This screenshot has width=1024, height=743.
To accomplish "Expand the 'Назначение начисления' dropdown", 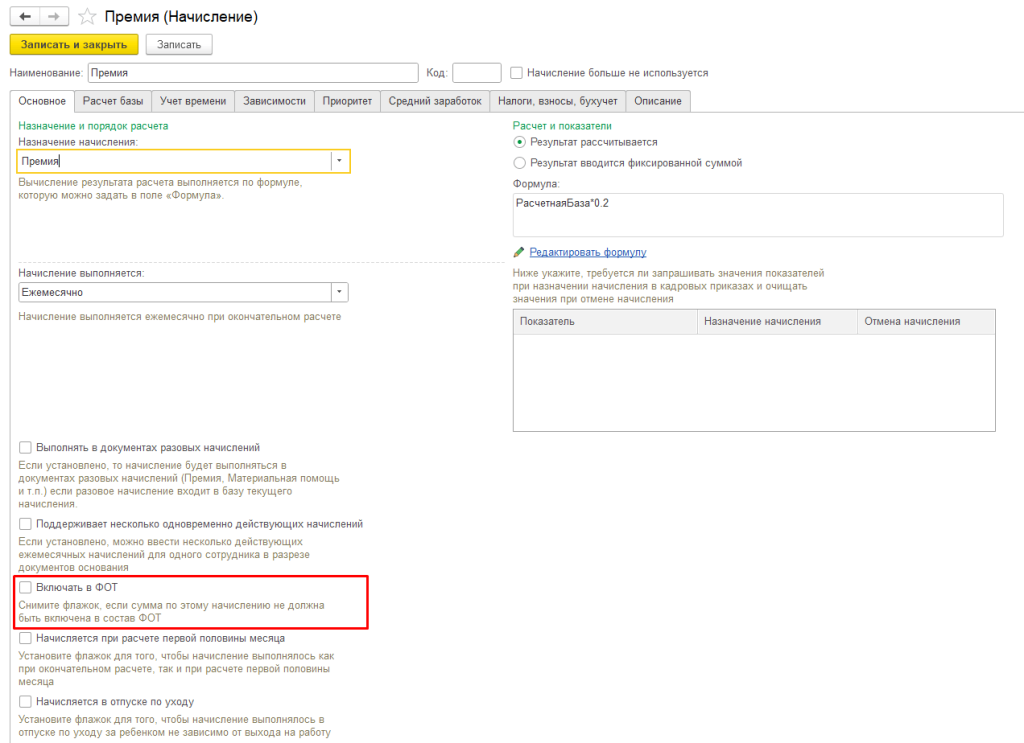I will (340, 161).
